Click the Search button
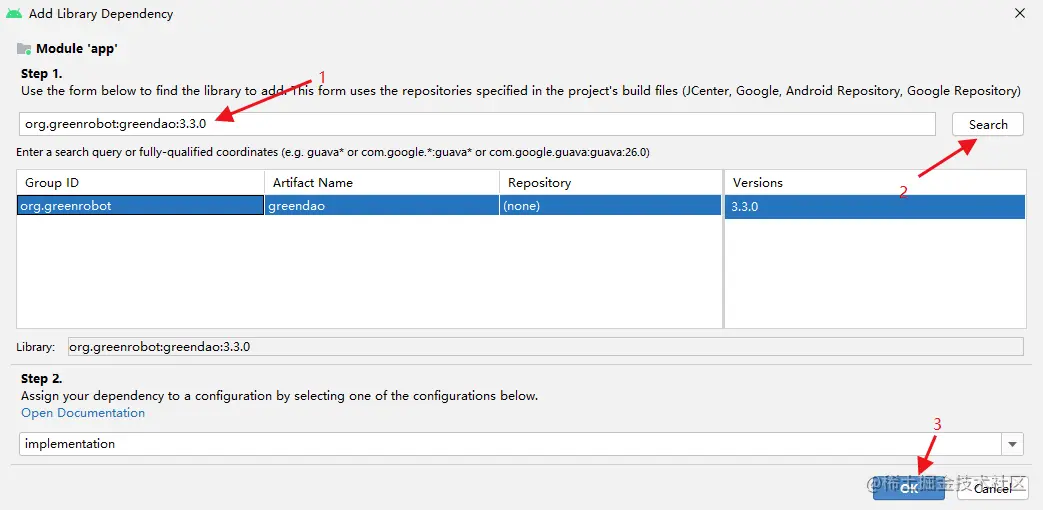This screenshot has height=510, width=1043. 988,124
